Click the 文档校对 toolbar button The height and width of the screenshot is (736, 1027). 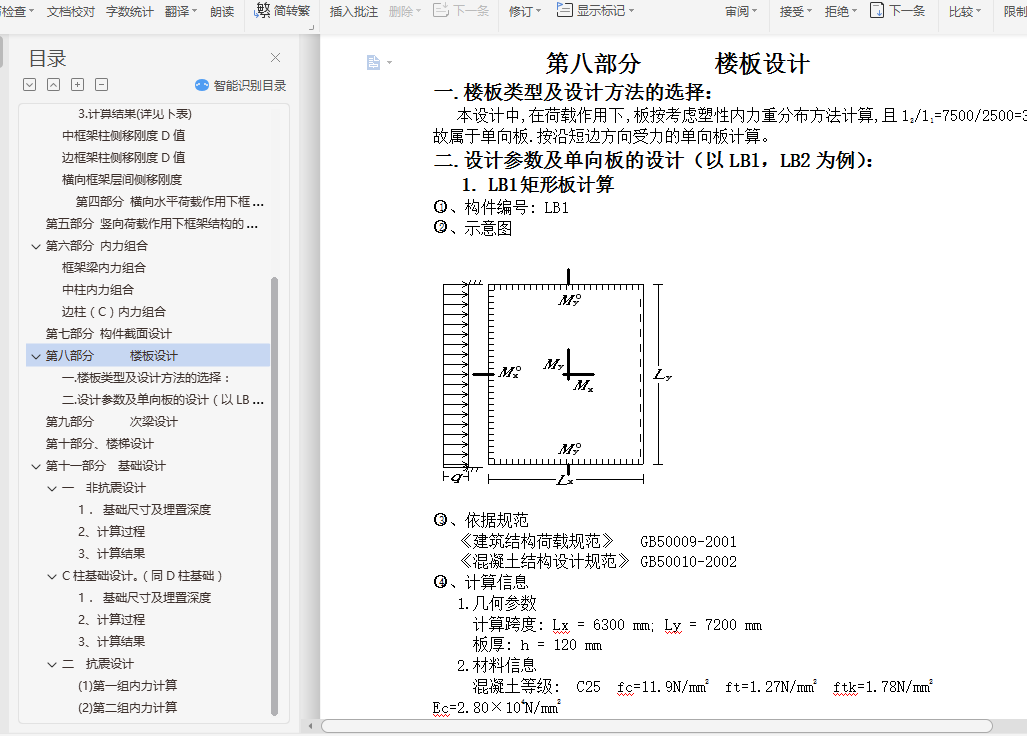[71, 12]
